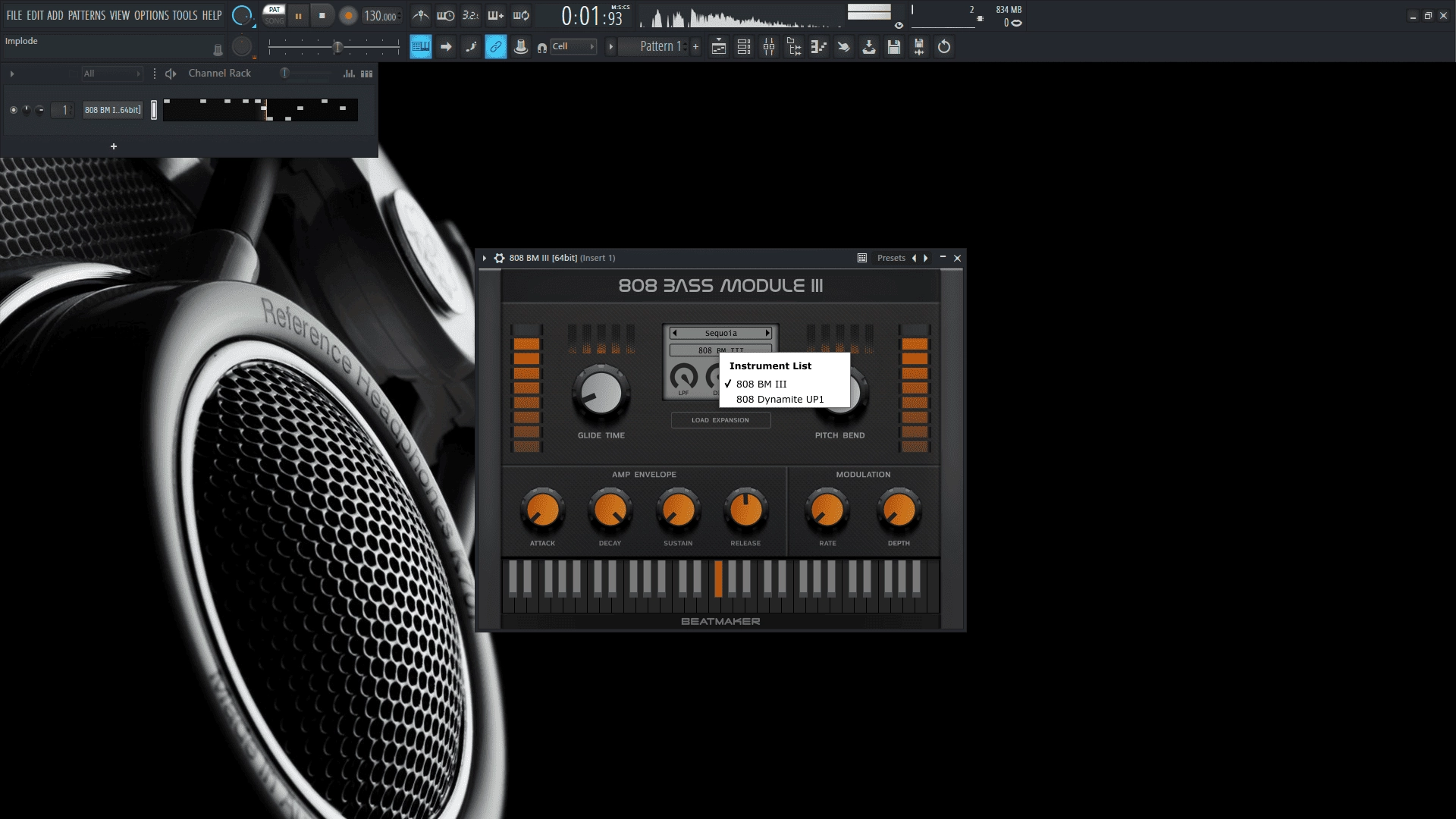Open the VIEW menu
Screen dimensions: 1456x819
(120, 15)
